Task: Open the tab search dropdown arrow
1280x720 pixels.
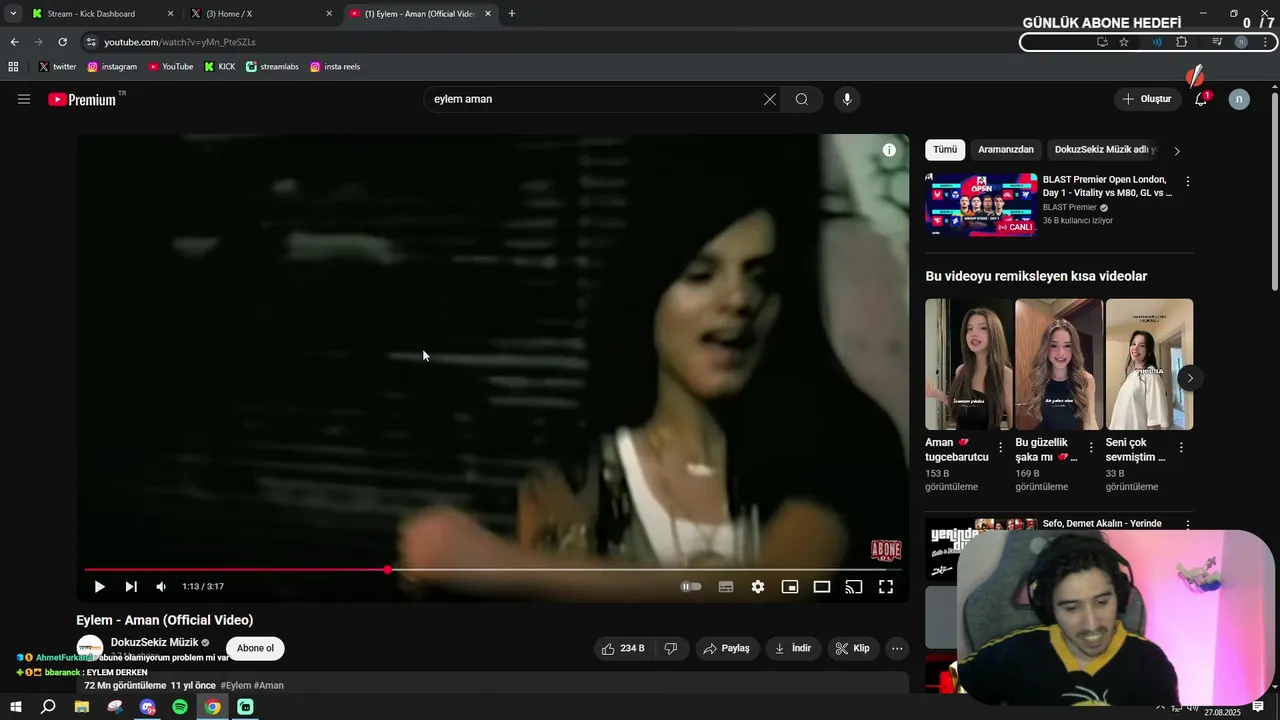Action: point(13,14)
